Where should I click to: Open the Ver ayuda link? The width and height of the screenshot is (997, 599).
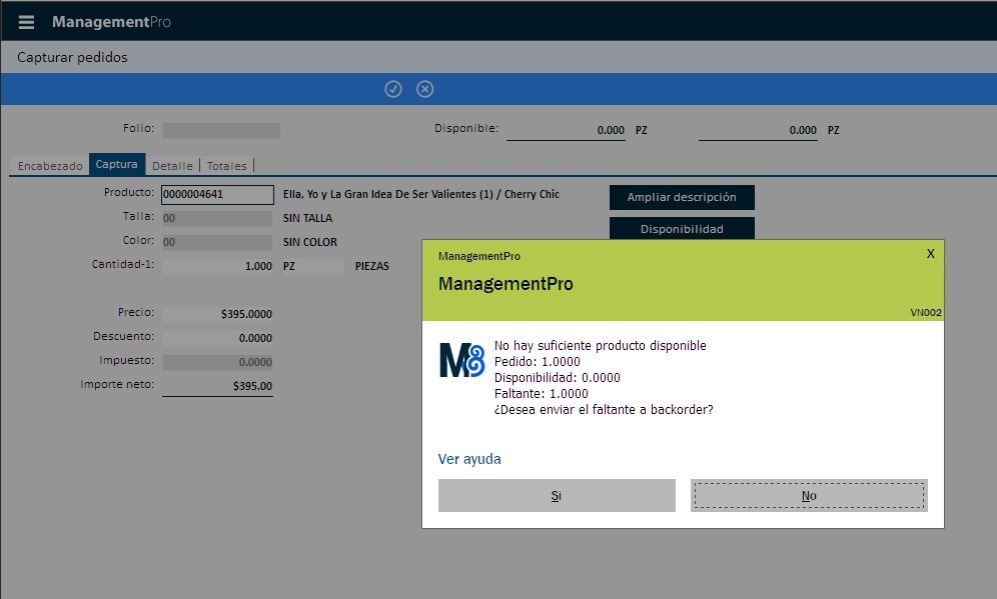(469, 459)
